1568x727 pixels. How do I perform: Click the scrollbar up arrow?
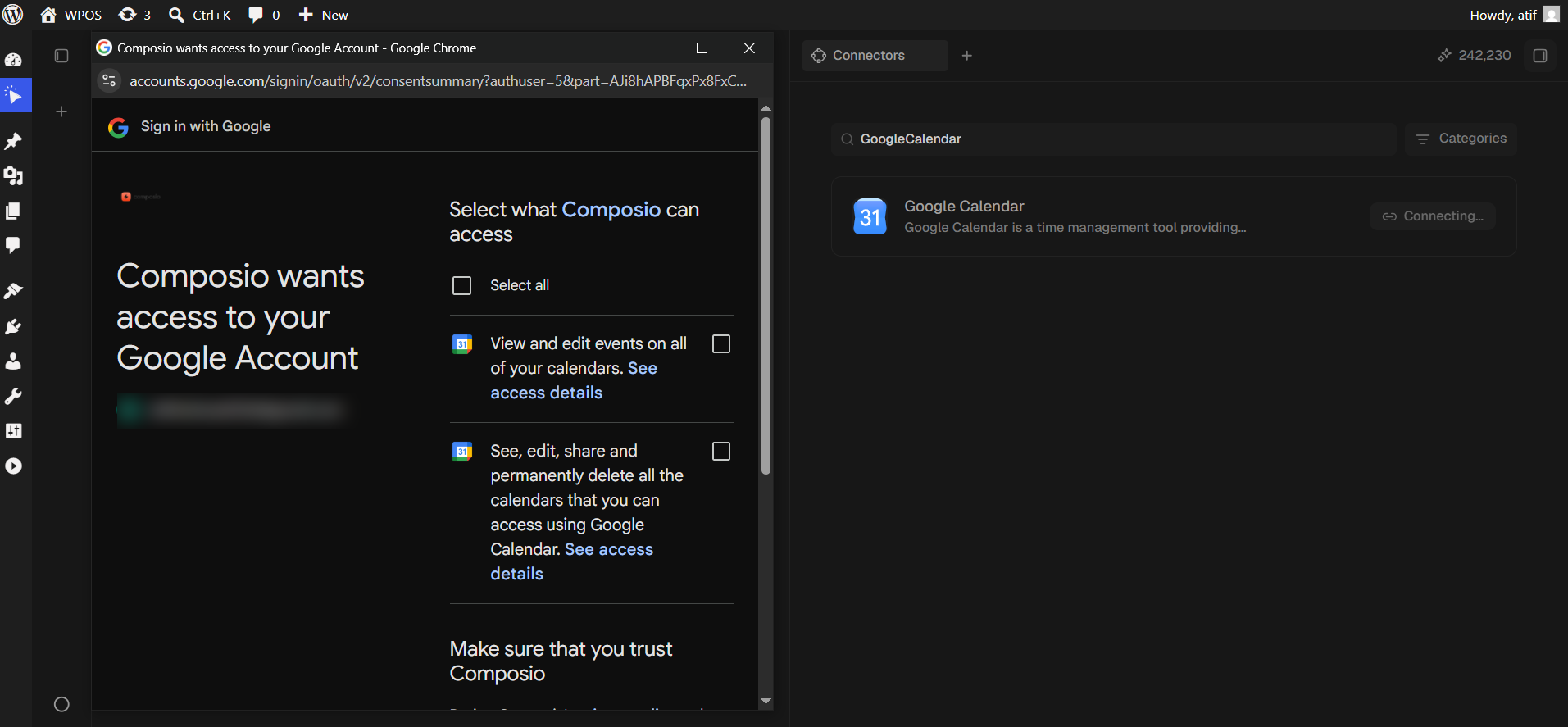[x=766, y=108]
